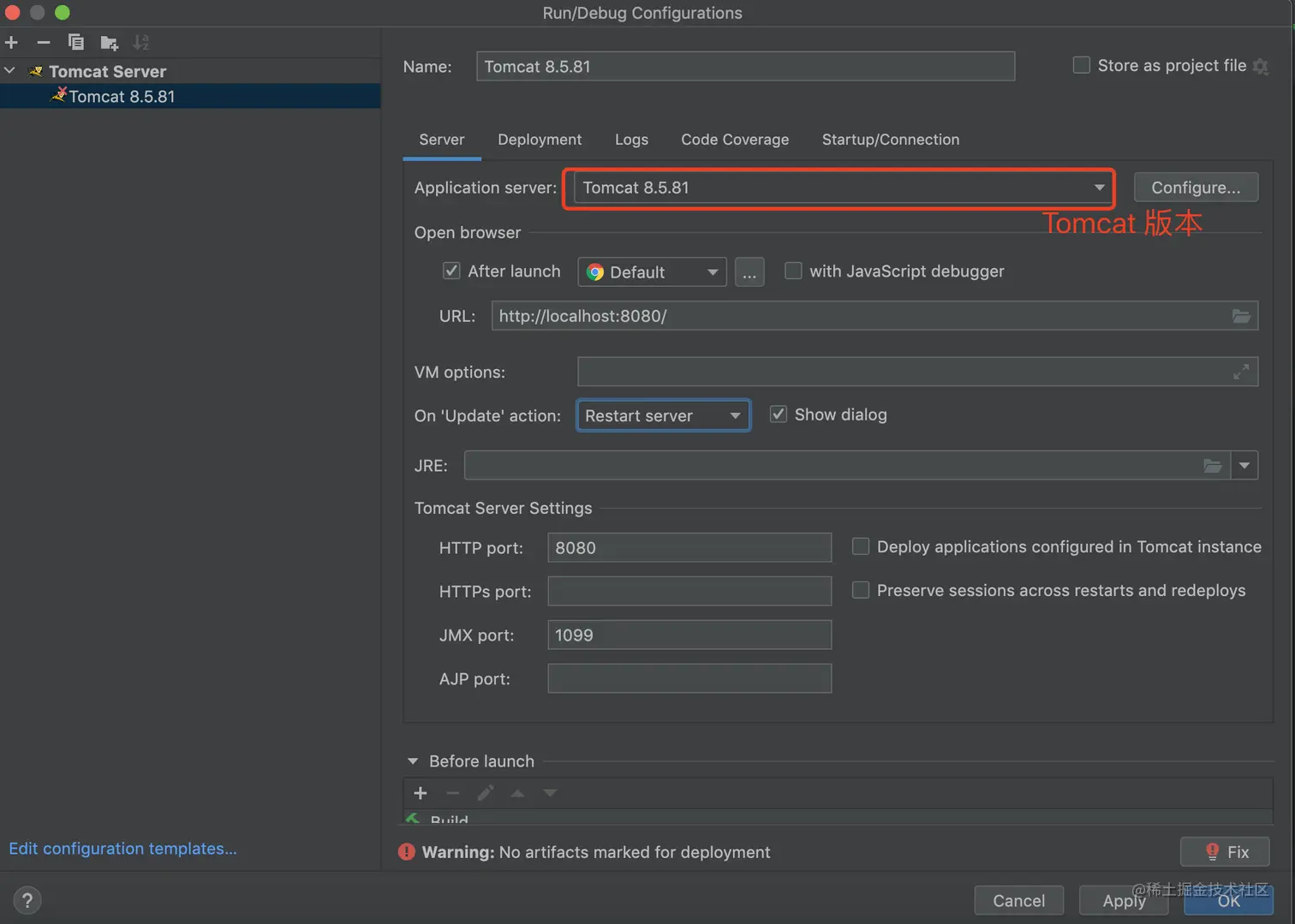This screenshot has width=1295, height=924.
Task: Open Store as project file gear settings
Action: (1261, 67)
